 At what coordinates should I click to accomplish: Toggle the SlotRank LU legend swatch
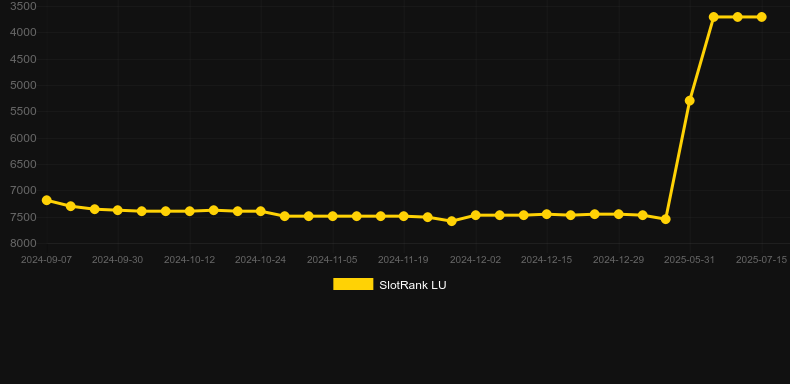point(353,285)
